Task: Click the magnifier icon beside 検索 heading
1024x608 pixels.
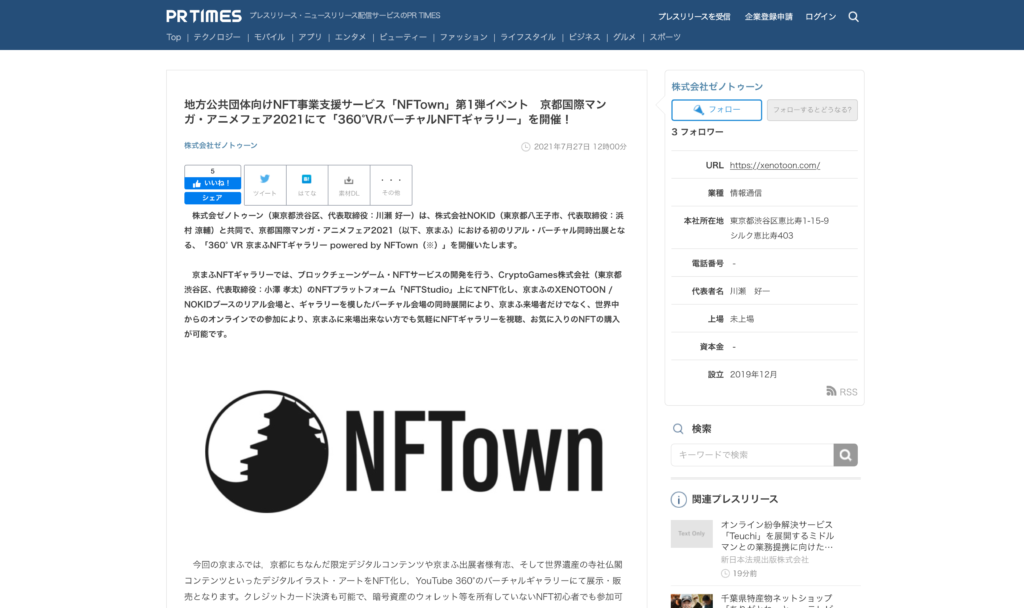Action: pyautogui.click(x=678, y=429)
